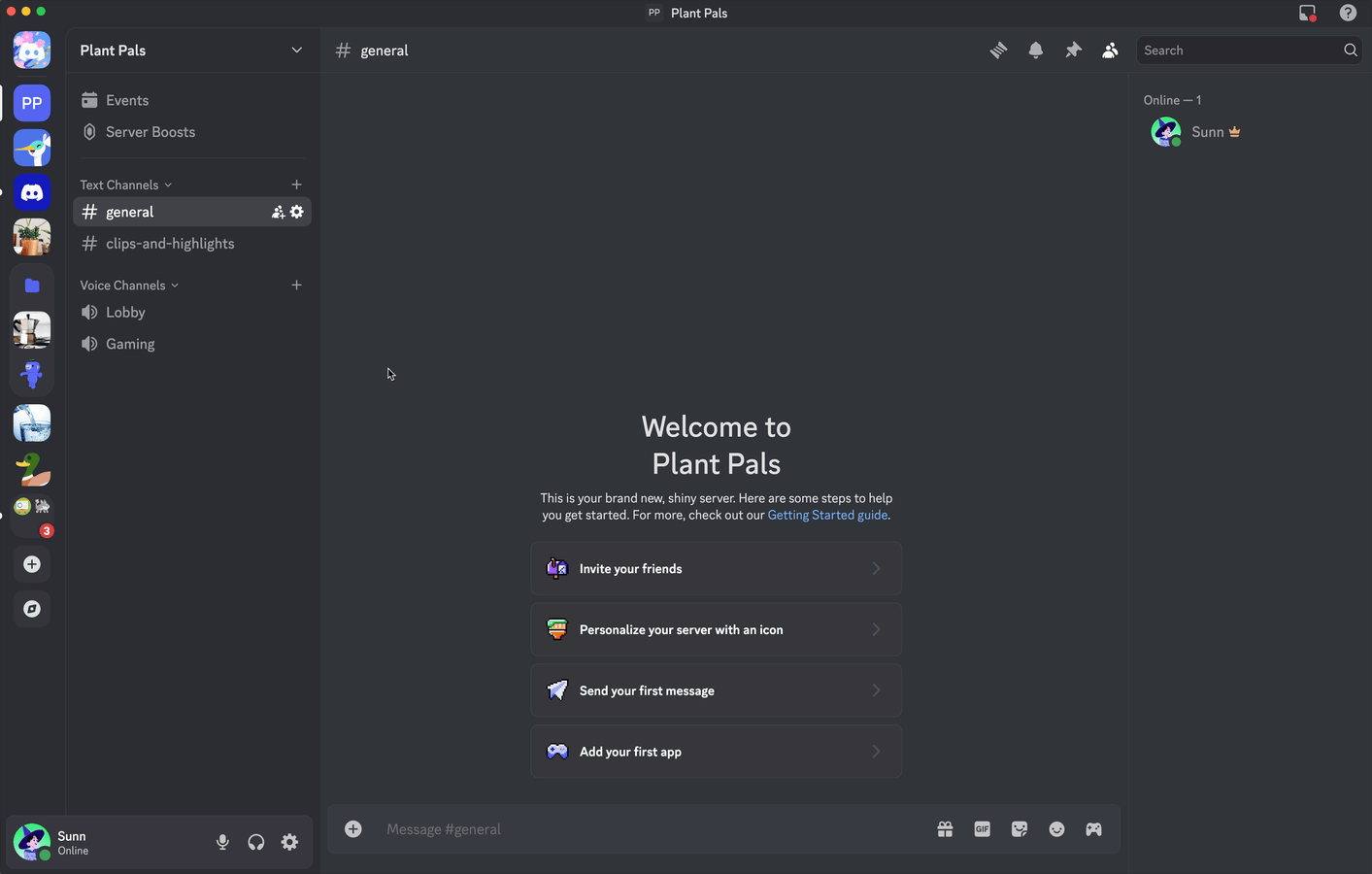Open the blue robot character server

pyautogui.click(x=32, y=375)
